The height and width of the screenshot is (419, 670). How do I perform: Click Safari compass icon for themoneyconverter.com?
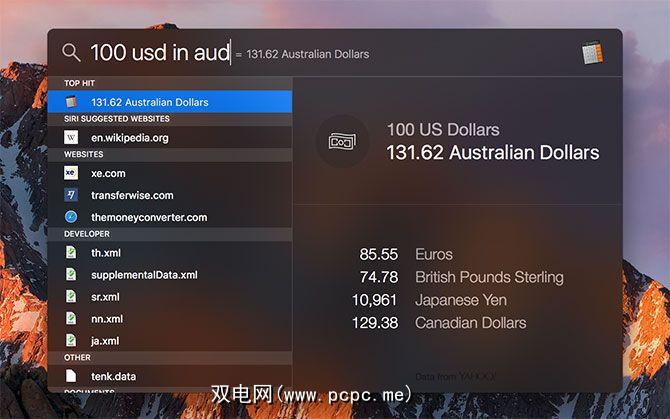click(71, 217)
